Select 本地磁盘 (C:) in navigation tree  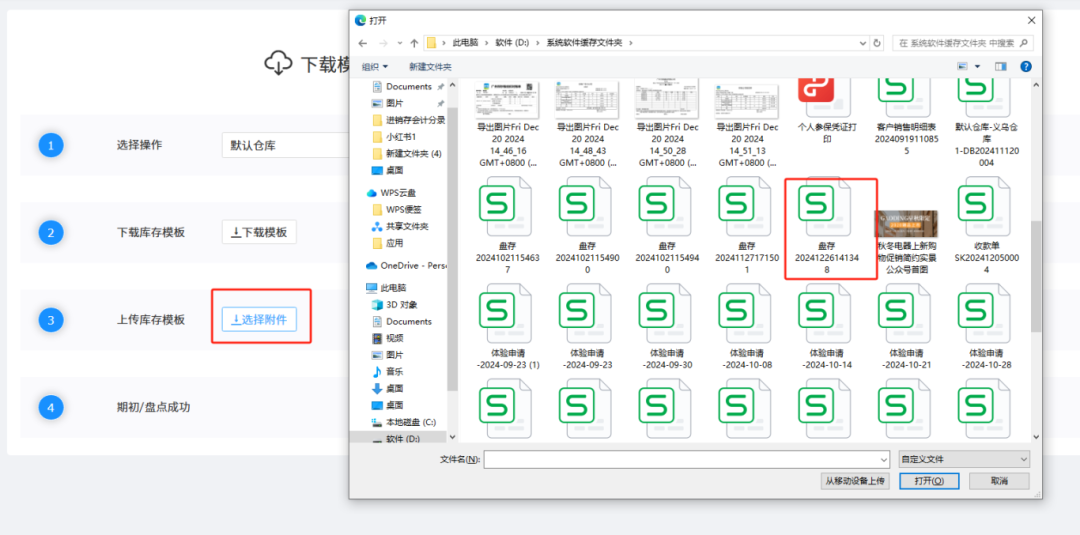[409, 422]
